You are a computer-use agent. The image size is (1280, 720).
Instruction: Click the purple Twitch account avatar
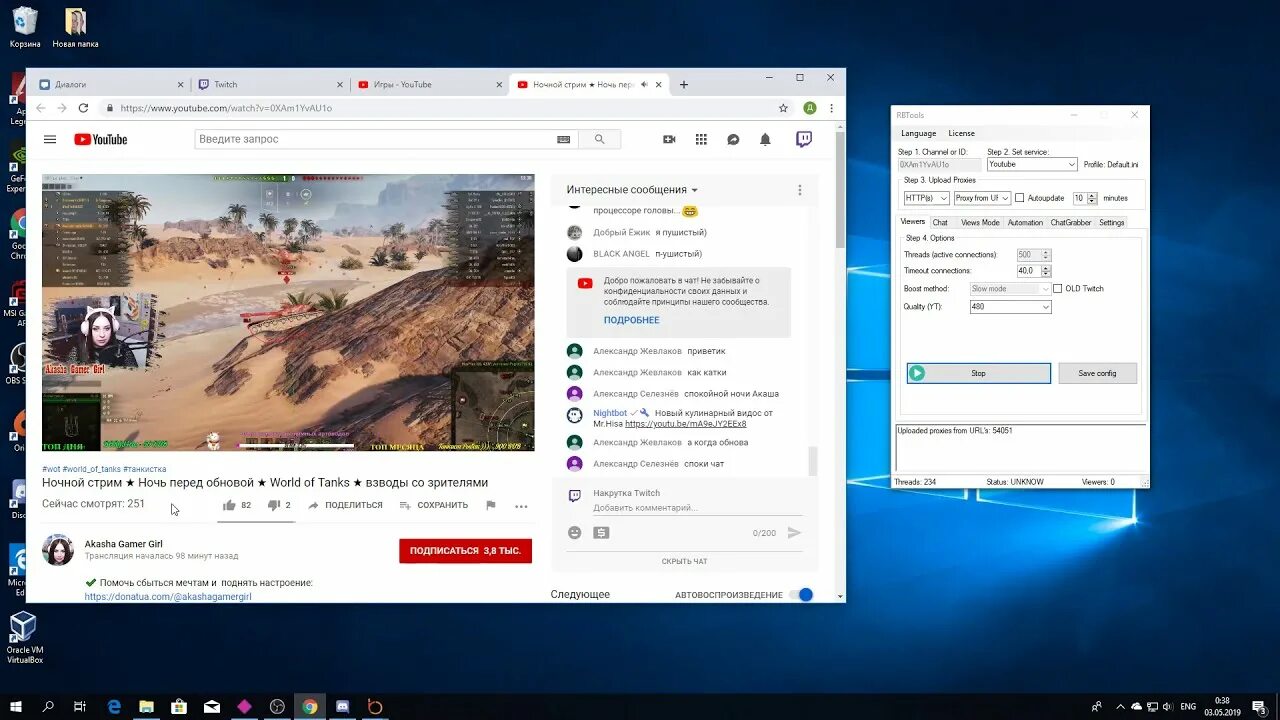tap(804, 139)
